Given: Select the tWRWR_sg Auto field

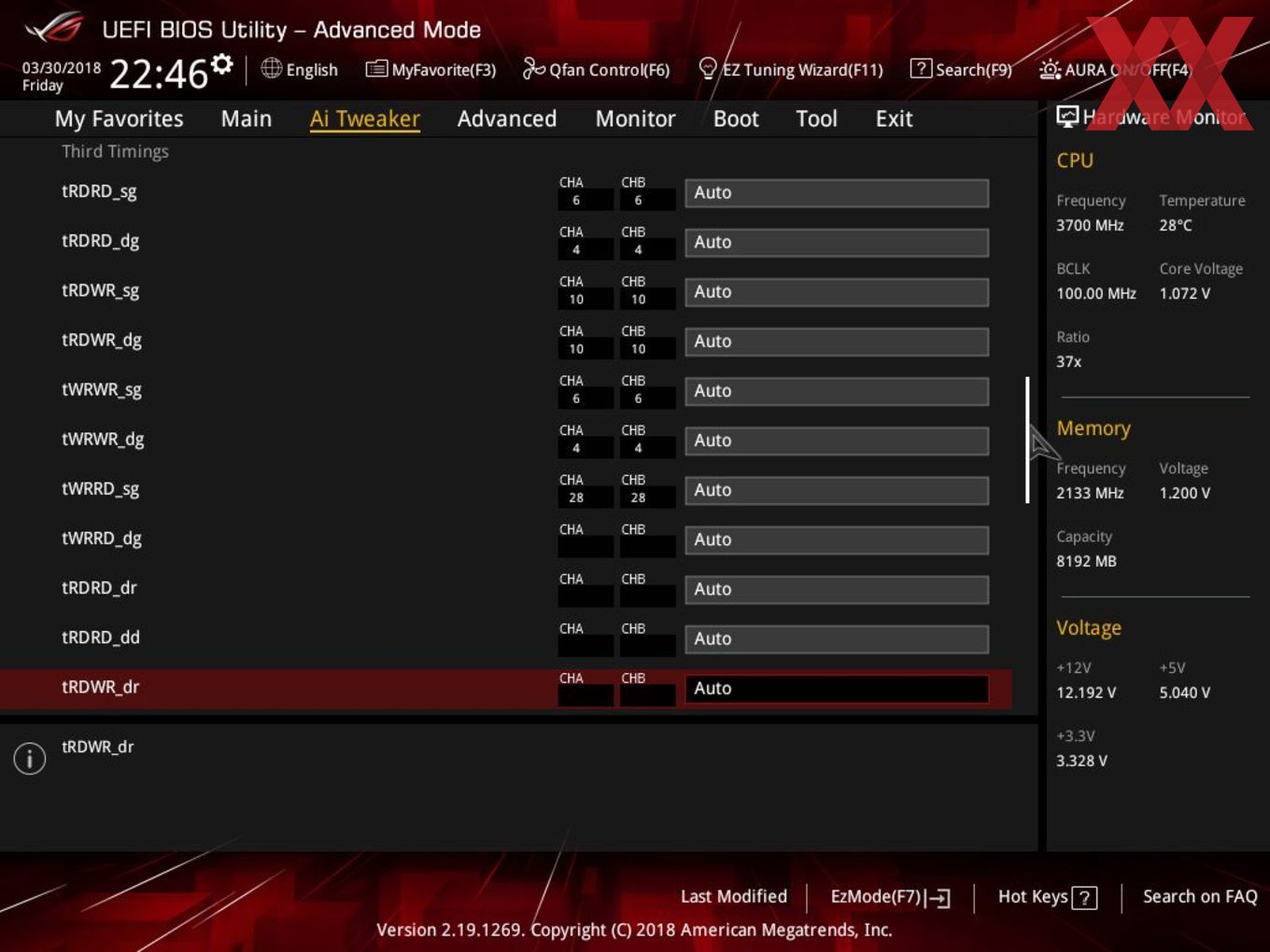Looking at the screenshot, I should pyautogui.click(x=837, y=391).
